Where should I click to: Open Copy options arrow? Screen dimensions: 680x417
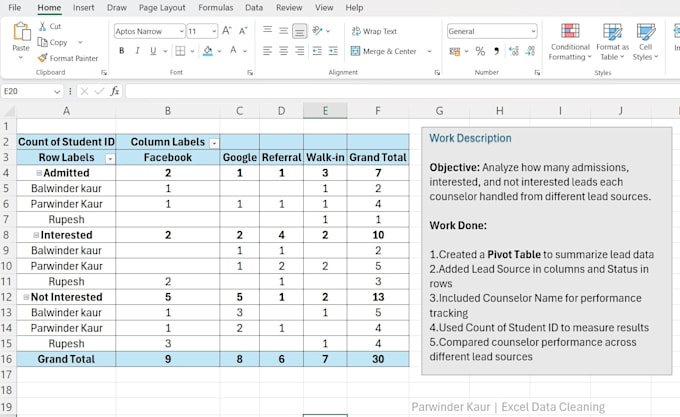point(80,42)
